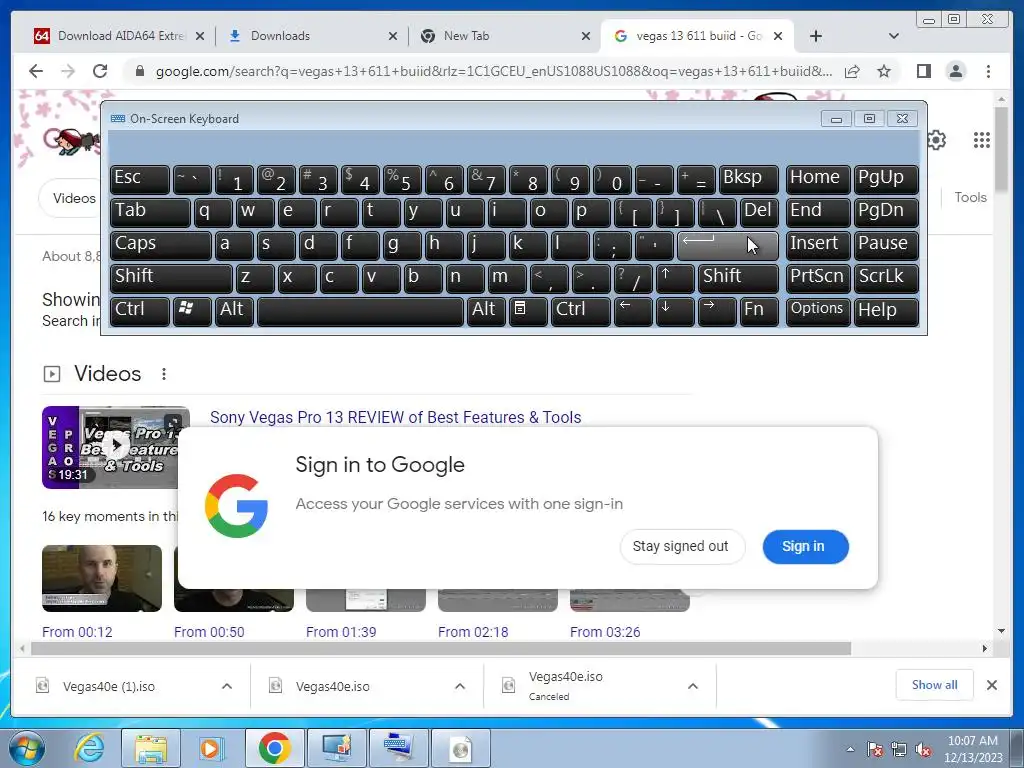Open Google apps grid icon
The width and height of the screenshot is (1024, 768).
click(982, 140)
